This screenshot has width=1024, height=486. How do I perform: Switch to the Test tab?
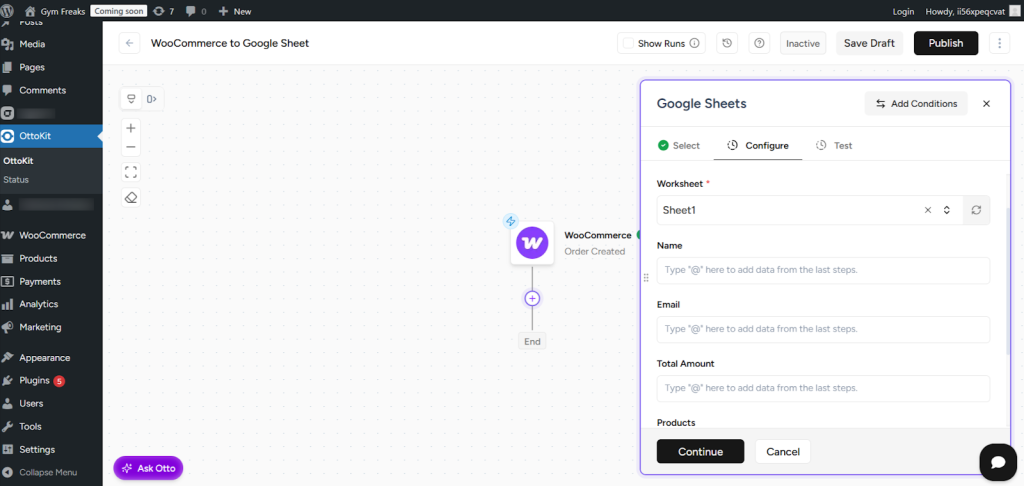pyautogui.click(x=834, y=145)
